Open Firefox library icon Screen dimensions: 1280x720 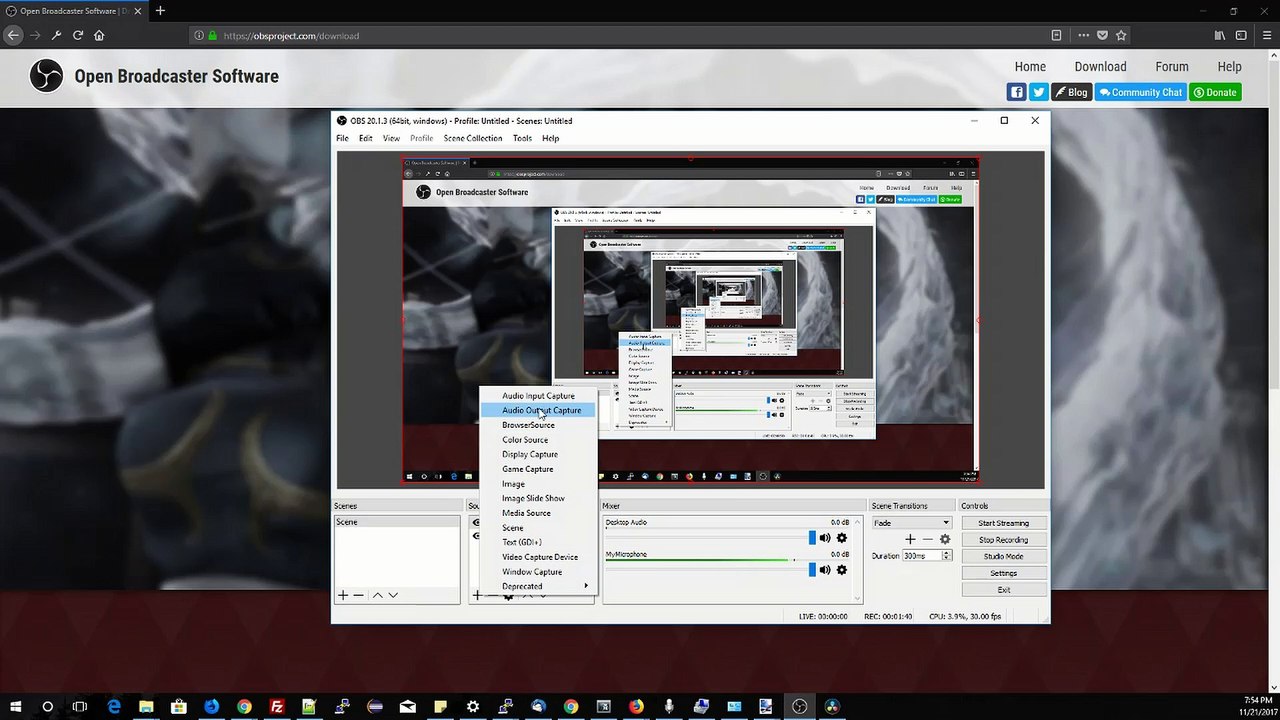point(1220,35)
